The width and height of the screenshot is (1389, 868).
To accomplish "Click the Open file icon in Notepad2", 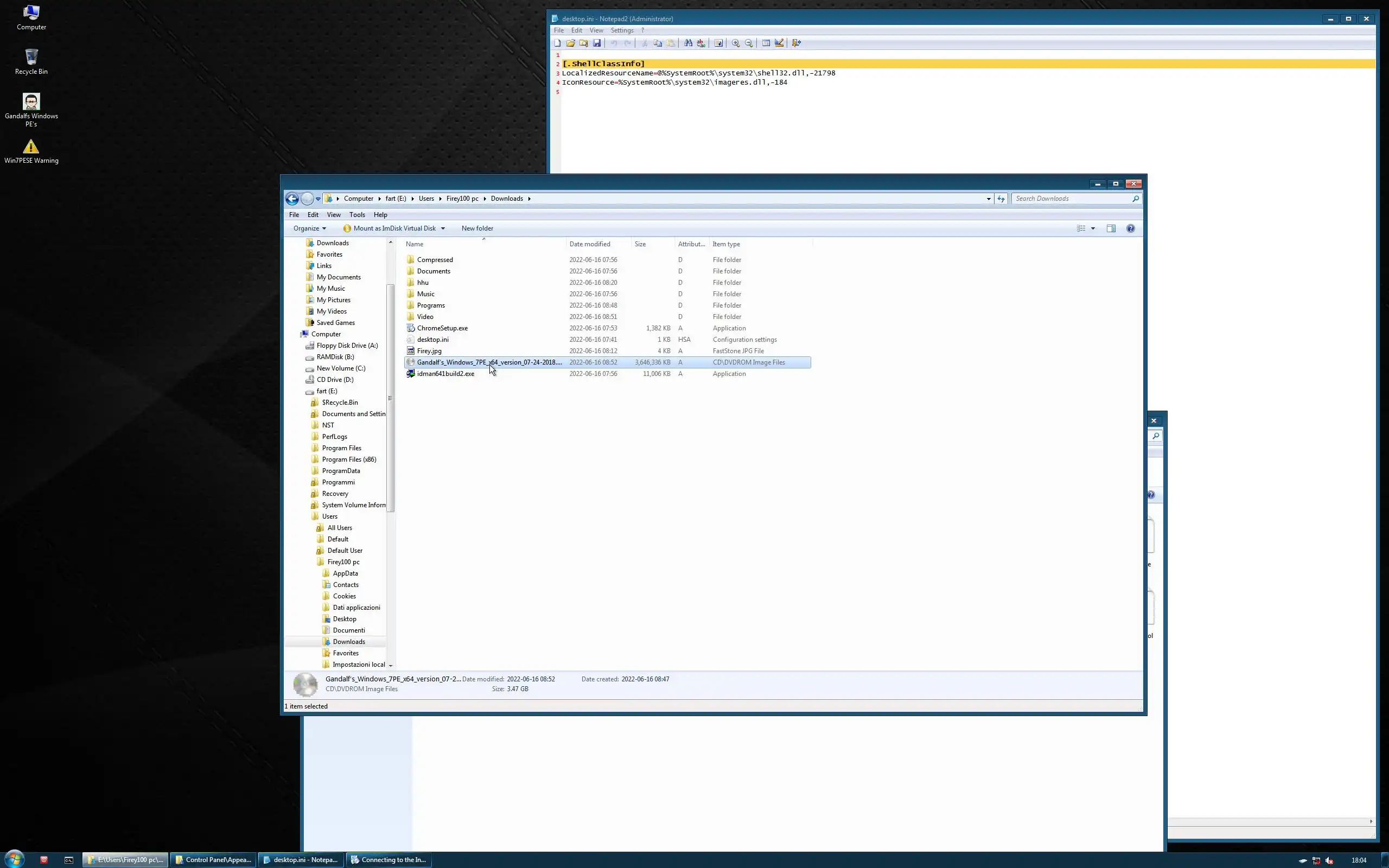I will (570, 43).
